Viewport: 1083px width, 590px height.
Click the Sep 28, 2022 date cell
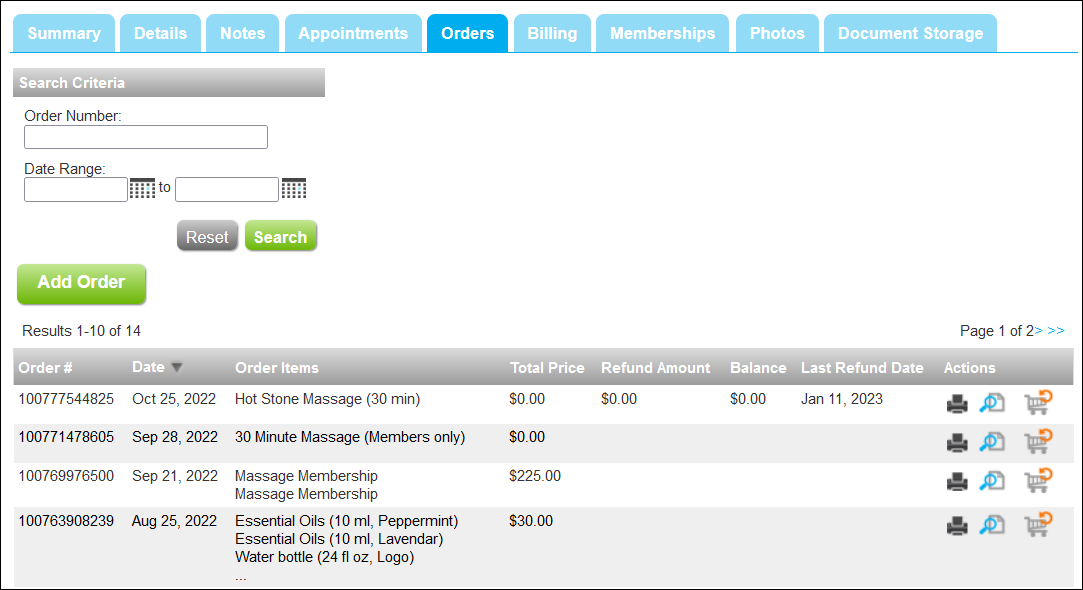[175, 437]
